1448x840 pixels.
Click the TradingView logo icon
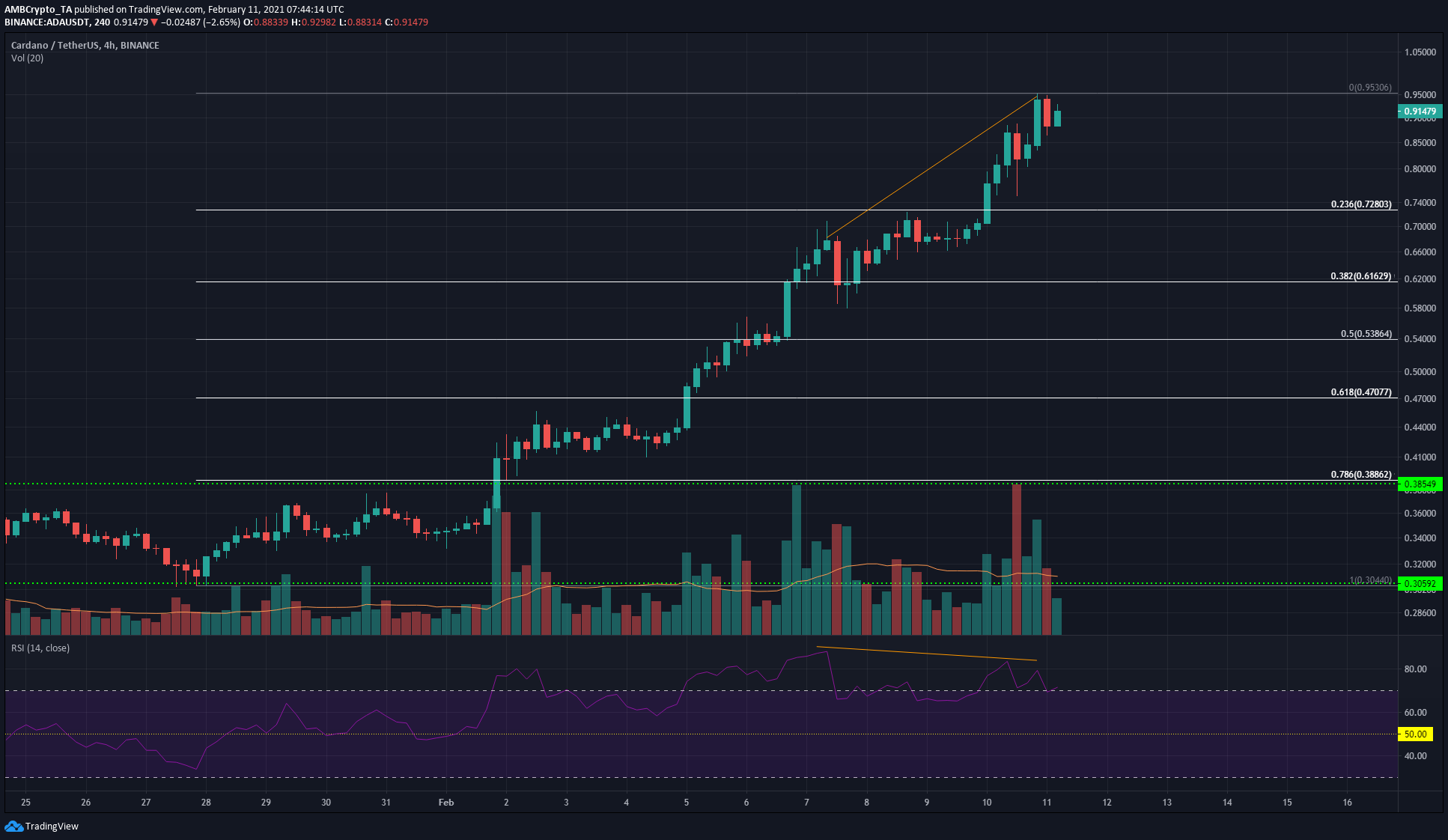click(x=13, y=826)
